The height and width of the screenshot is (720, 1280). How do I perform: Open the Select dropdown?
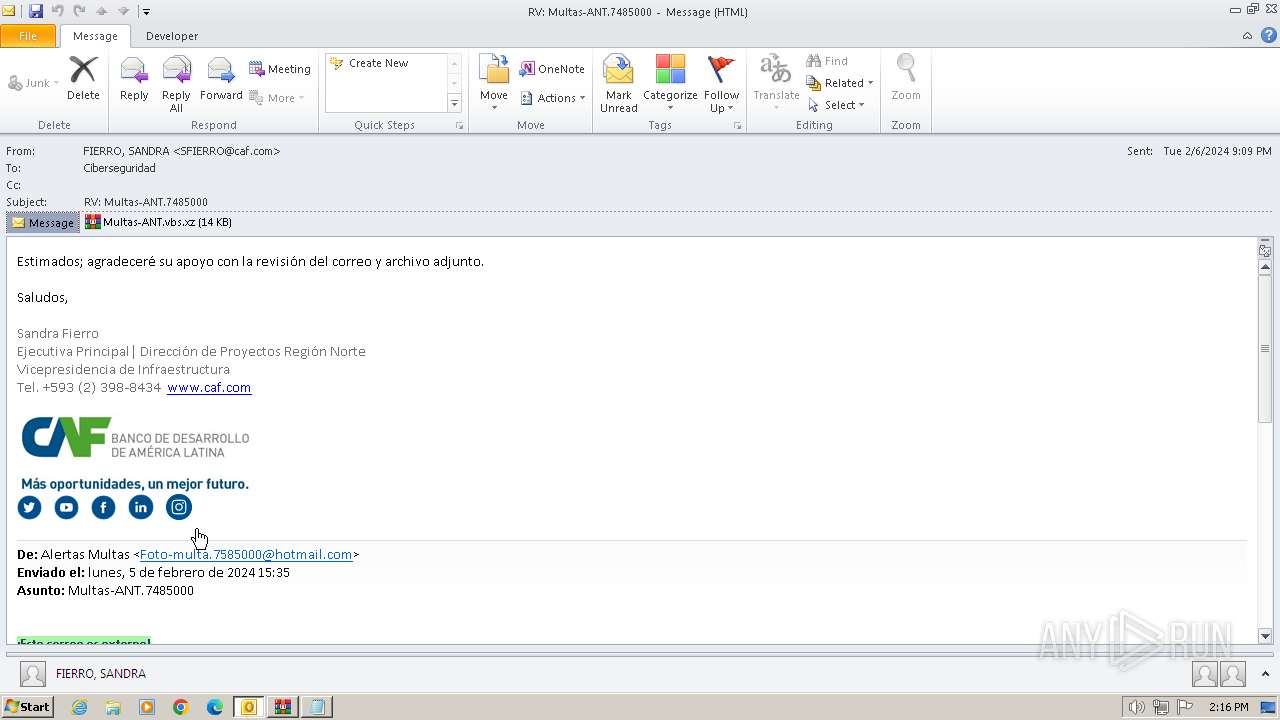click(x=836, y=105)
